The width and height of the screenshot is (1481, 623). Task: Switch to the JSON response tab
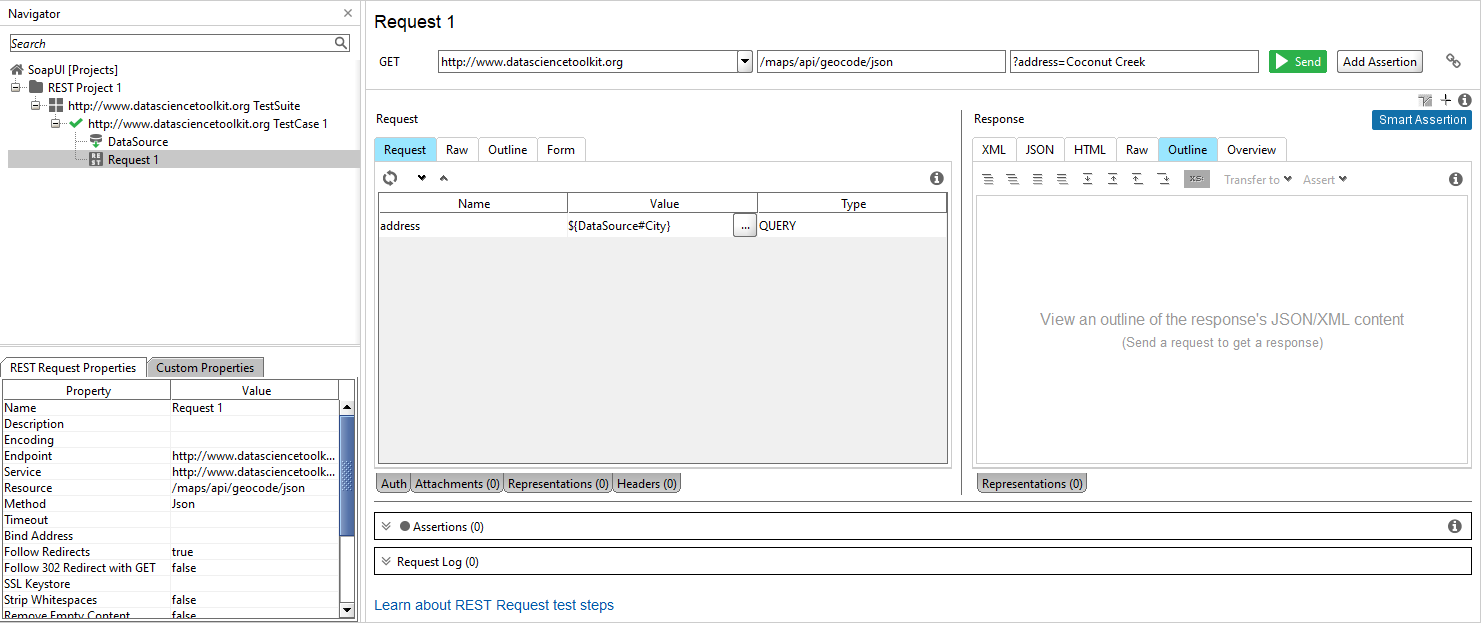[1039, 150]
